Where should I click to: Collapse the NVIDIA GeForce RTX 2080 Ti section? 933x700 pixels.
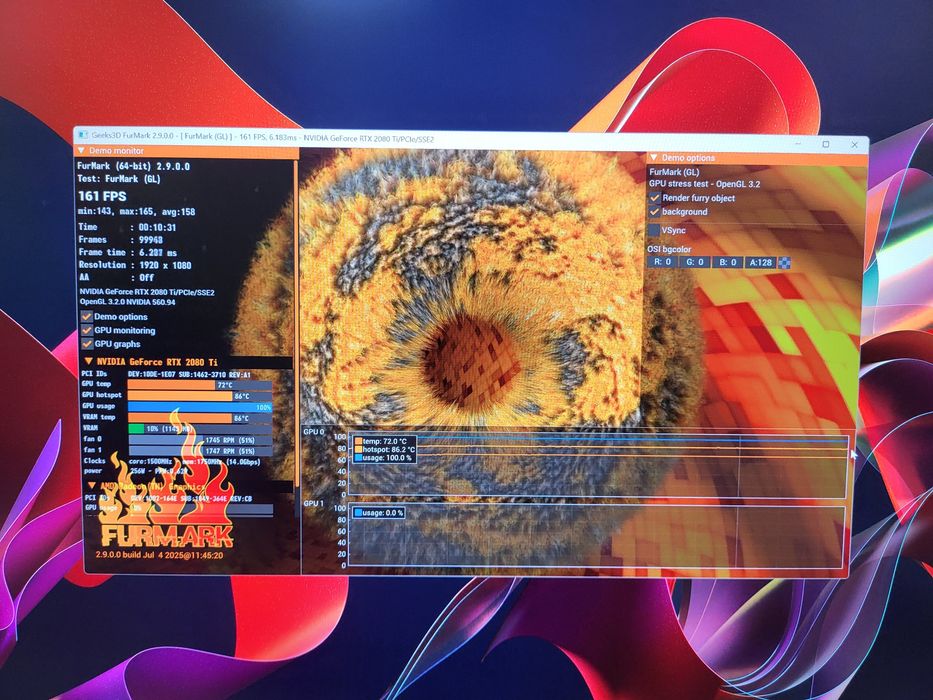[x=89, y=361]
